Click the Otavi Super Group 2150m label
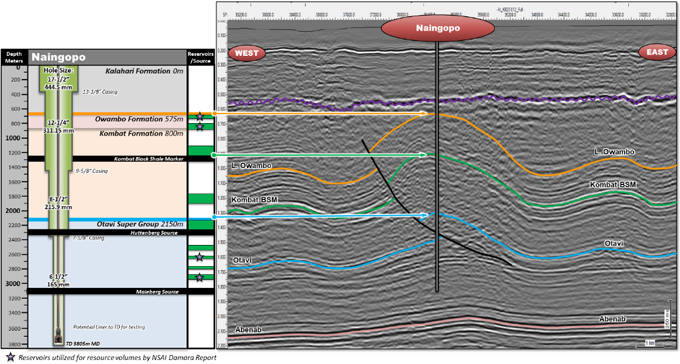Viewport: 680px width, 364px height. coord(140,224)
